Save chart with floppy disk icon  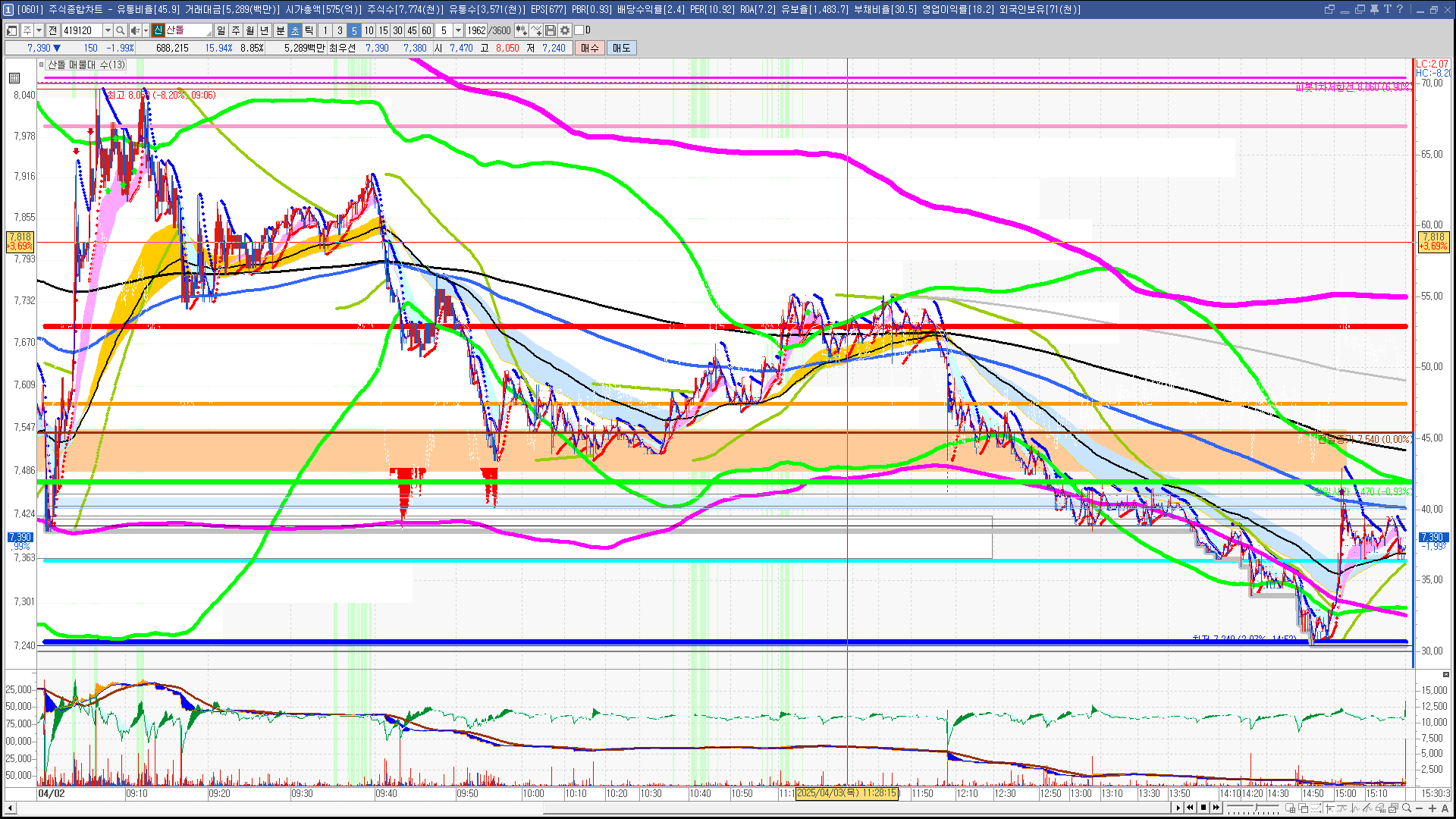pyautogui.click(x=551, y=30)
